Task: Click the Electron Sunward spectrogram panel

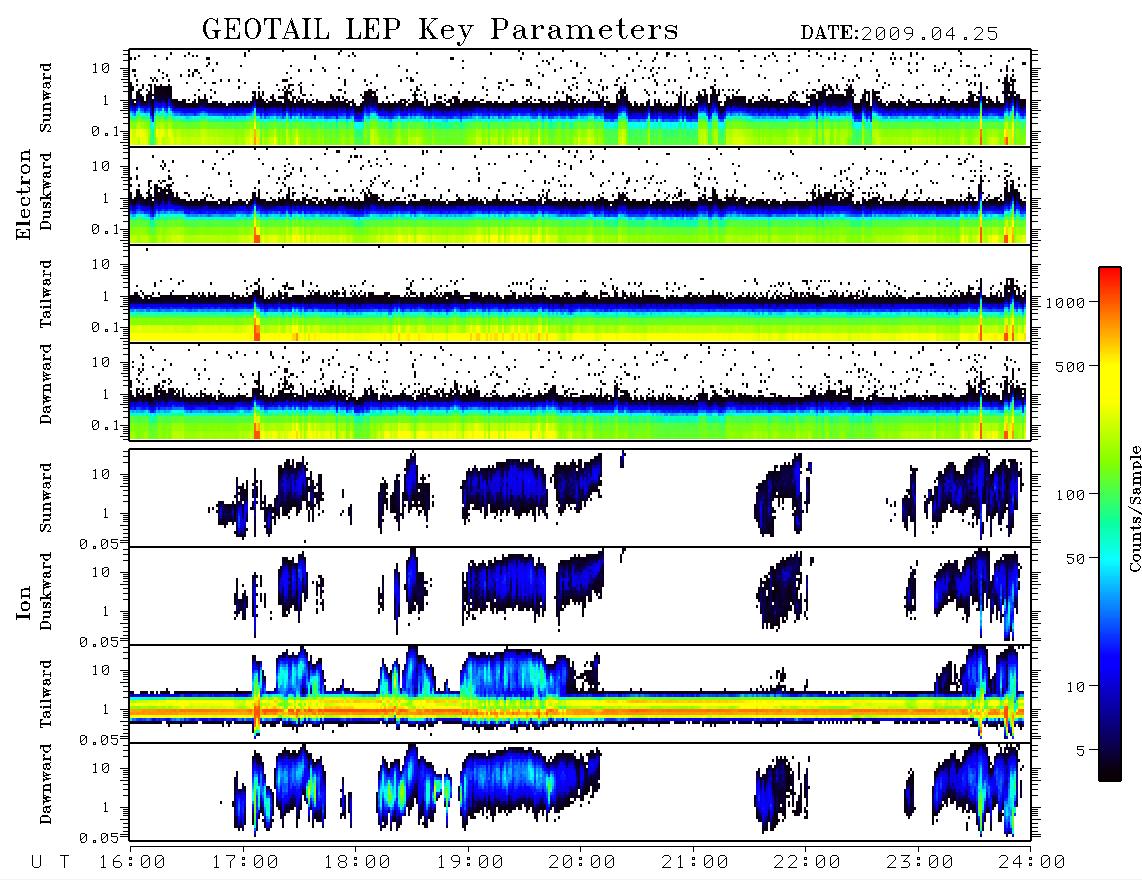Action: 580,98
